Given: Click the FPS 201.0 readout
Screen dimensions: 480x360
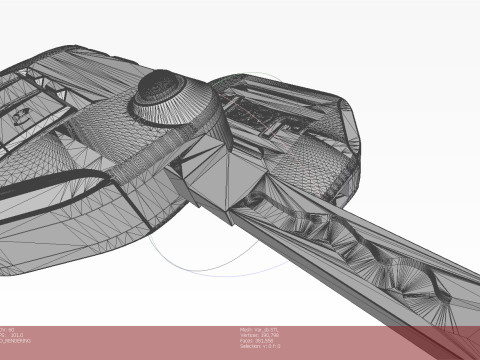Looking at the screenshot, I should click(x=11, y=335).
